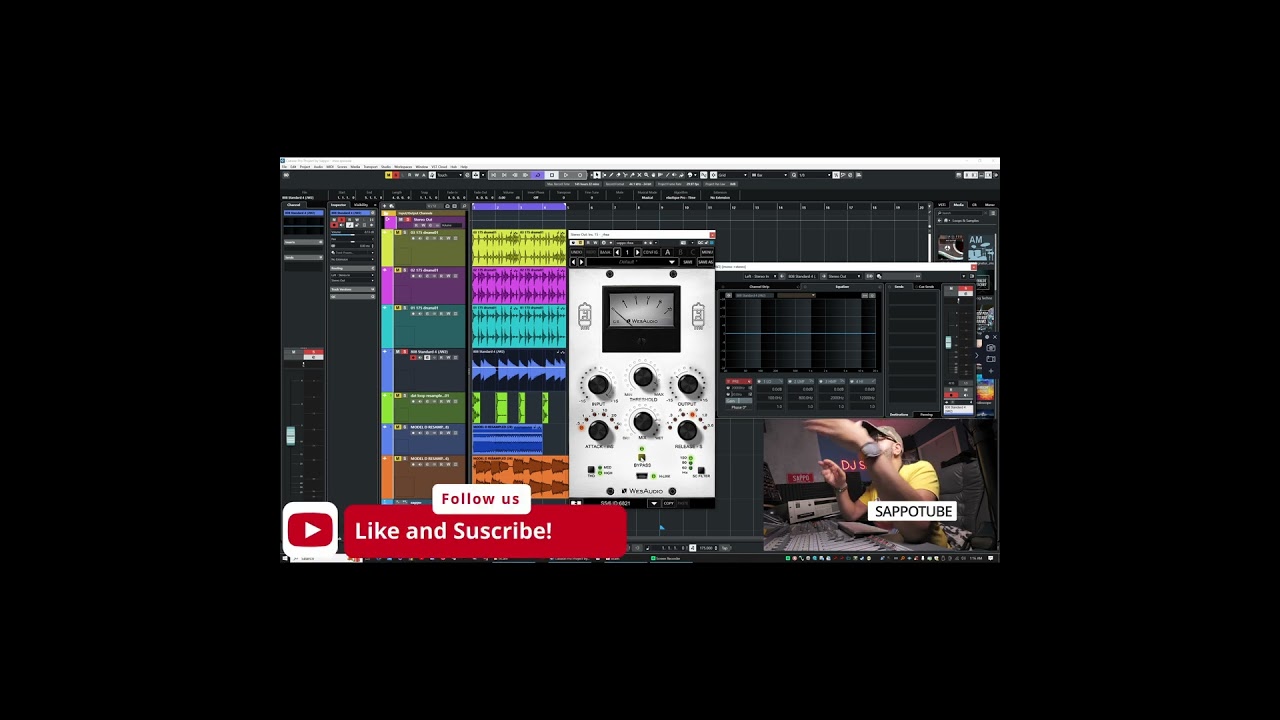Mute the 01 175 drums cyan track
The image size is (1280, 720).
[x=398, y=308]
